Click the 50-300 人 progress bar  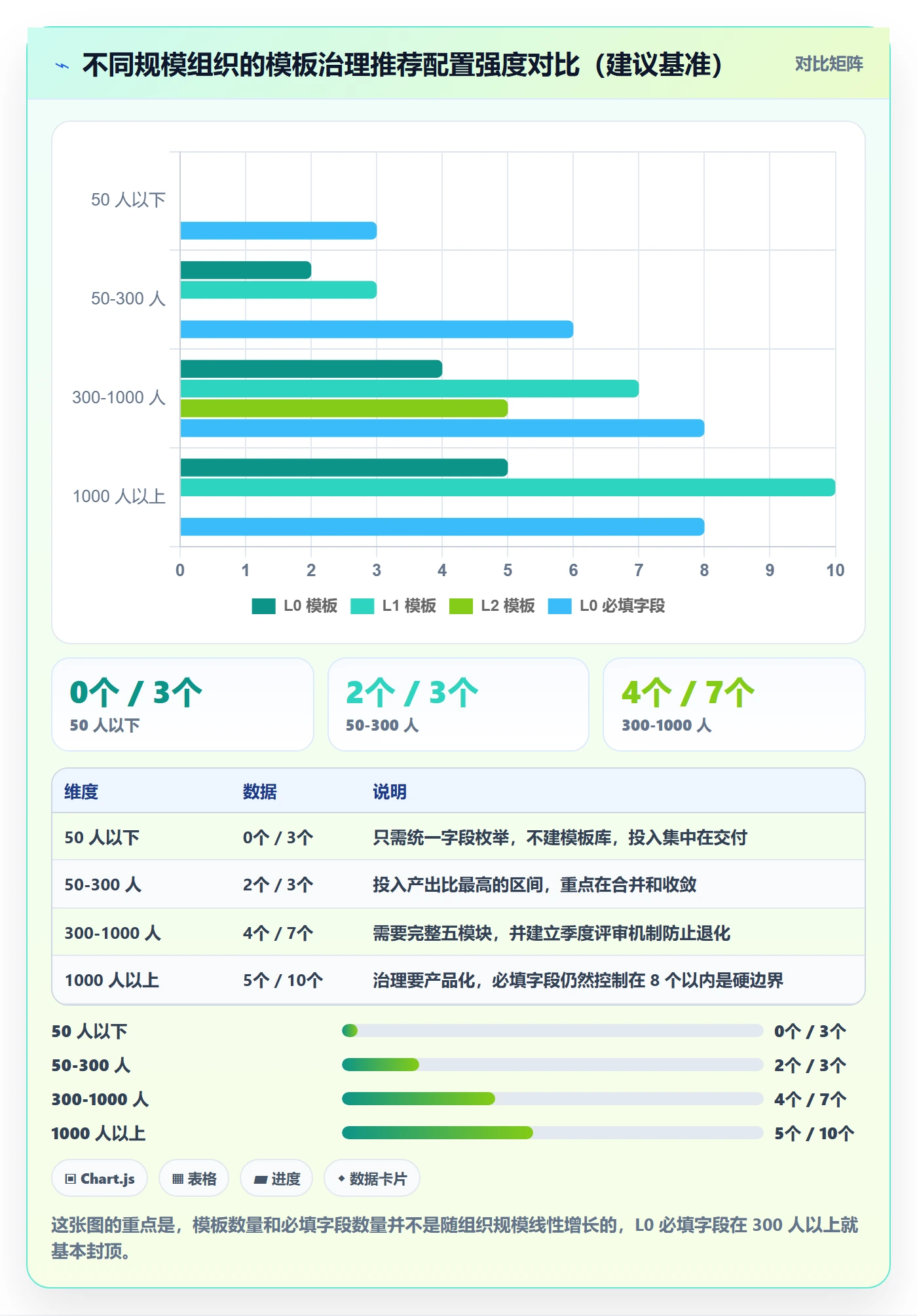552,1065
